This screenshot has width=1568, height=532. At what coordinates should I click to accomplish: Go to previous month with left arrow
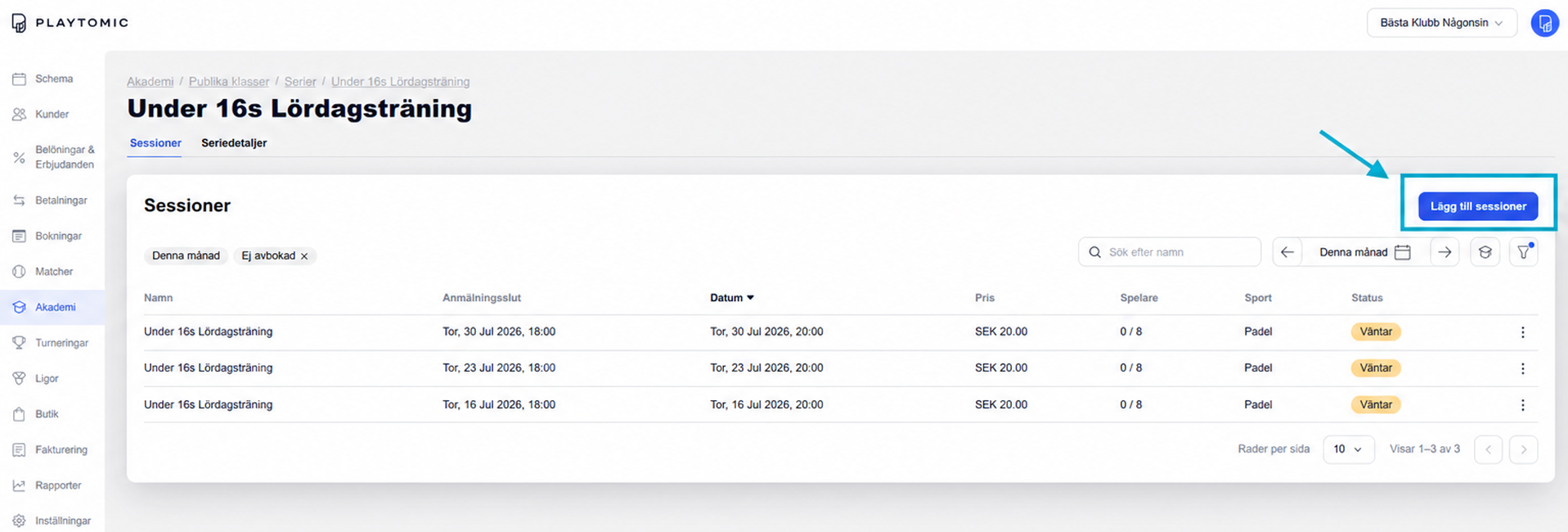point(1287,252)
